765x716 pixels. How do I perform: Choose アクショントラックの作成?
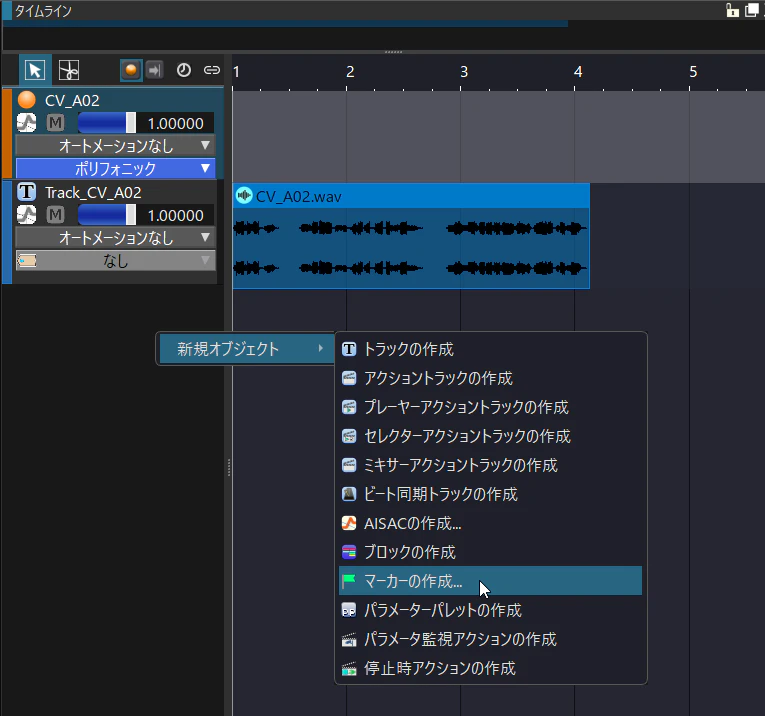[x=490, y=378]
